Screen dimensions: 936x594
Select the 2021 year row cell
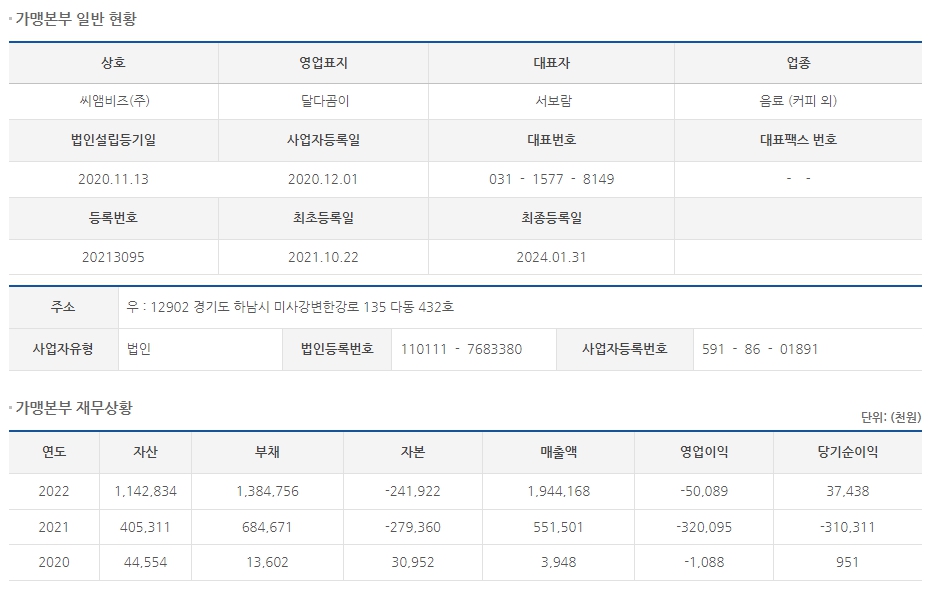pos(54,528)
